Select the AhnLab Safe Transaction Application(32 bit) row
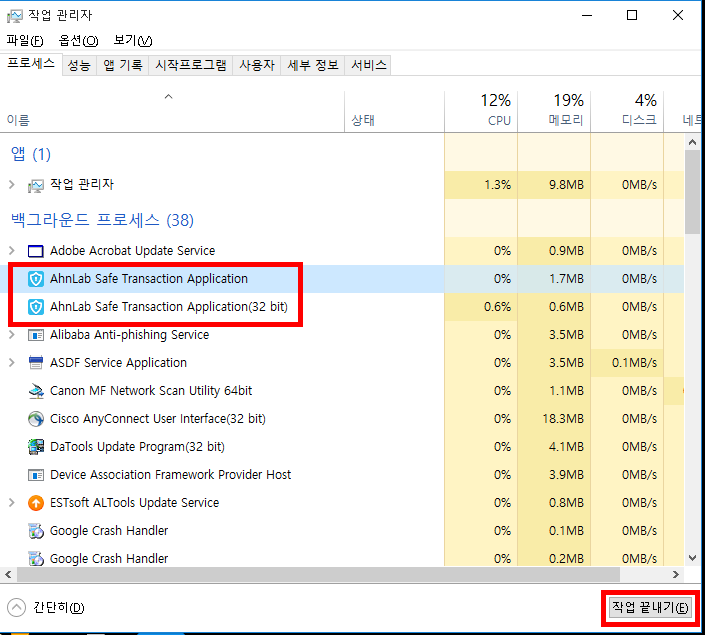 (x=342, y=307)
